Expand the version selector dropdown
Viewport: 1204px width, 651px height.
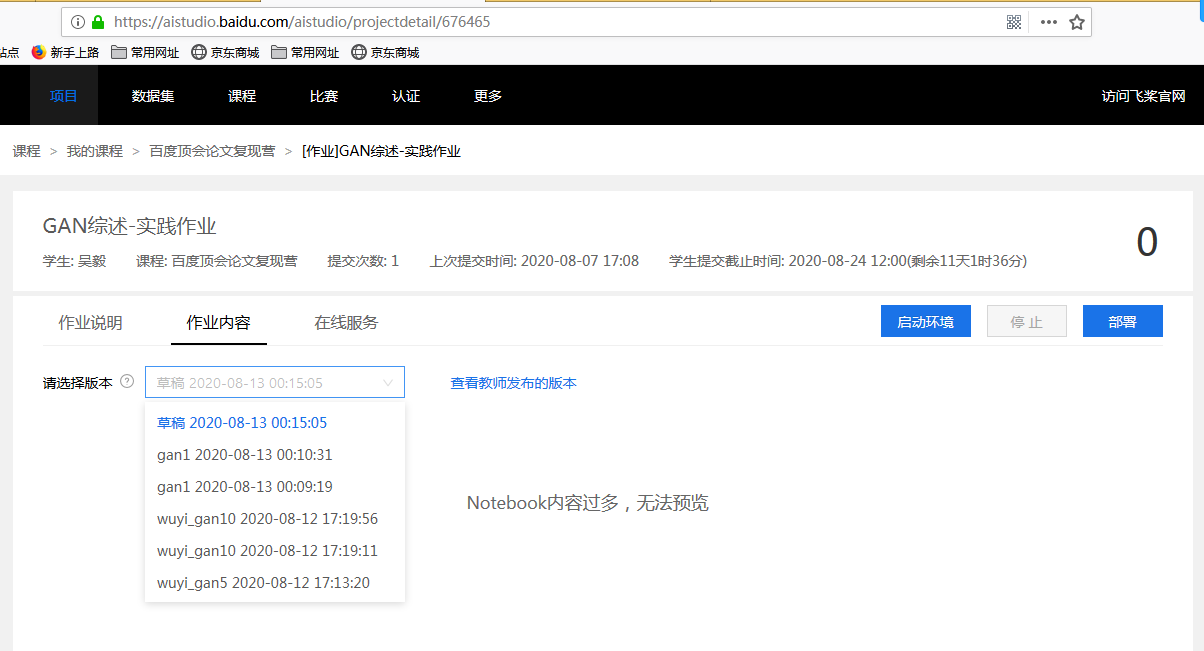tap(275, 382)
